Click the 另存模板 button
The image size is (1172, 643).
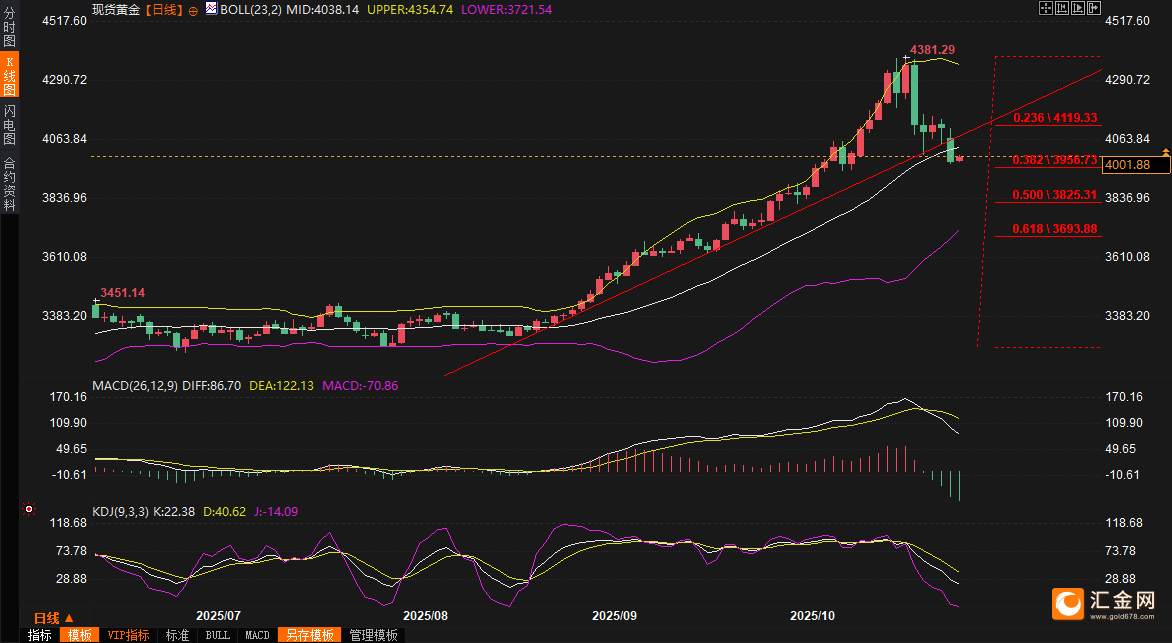[309, 635]
